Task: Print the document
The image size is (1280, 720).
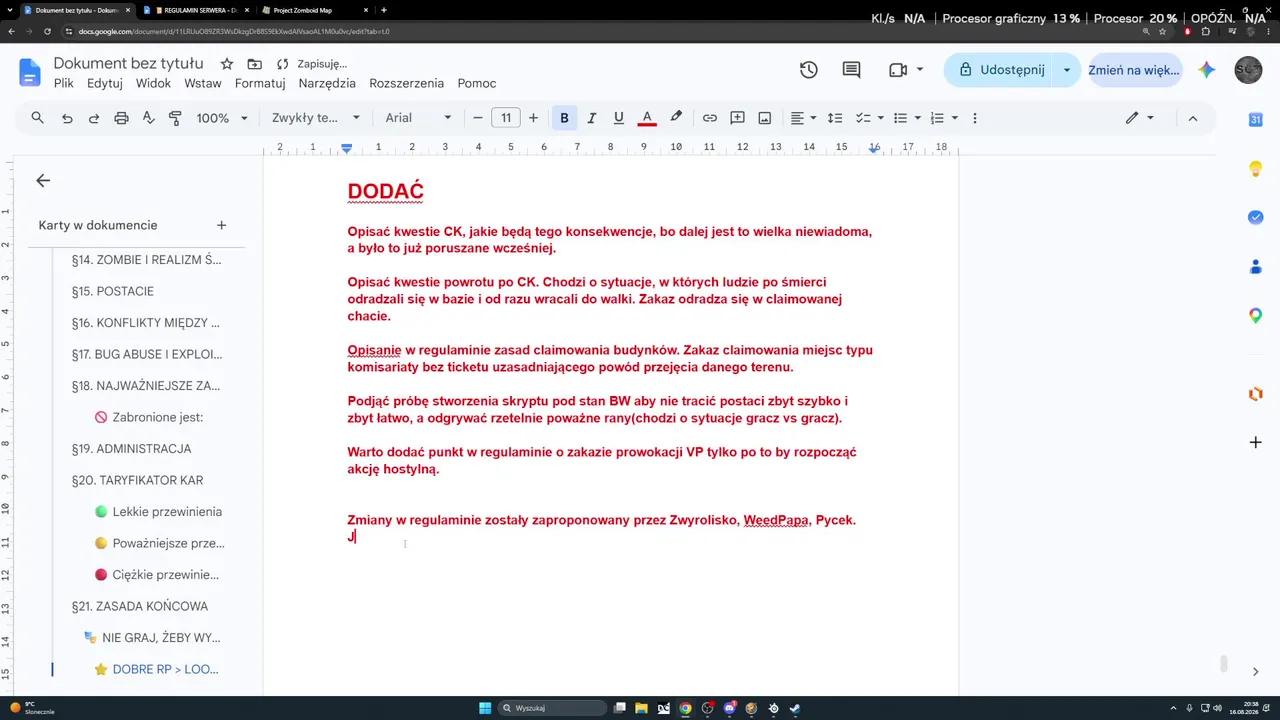Action: (121, 118)
